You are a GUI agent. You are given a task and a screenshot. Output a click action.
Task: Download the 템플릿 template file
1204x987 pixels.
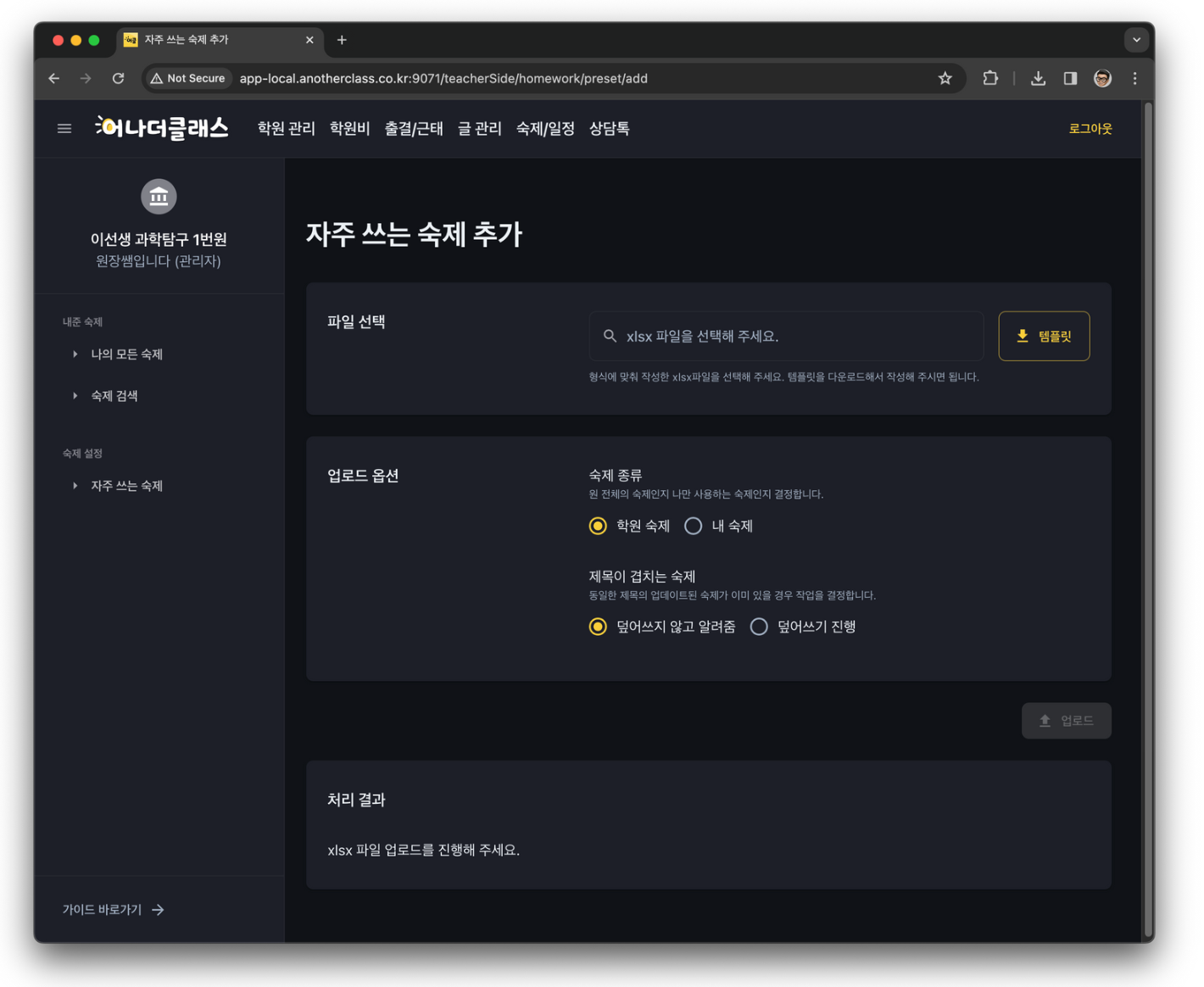tap(1044, 336)
